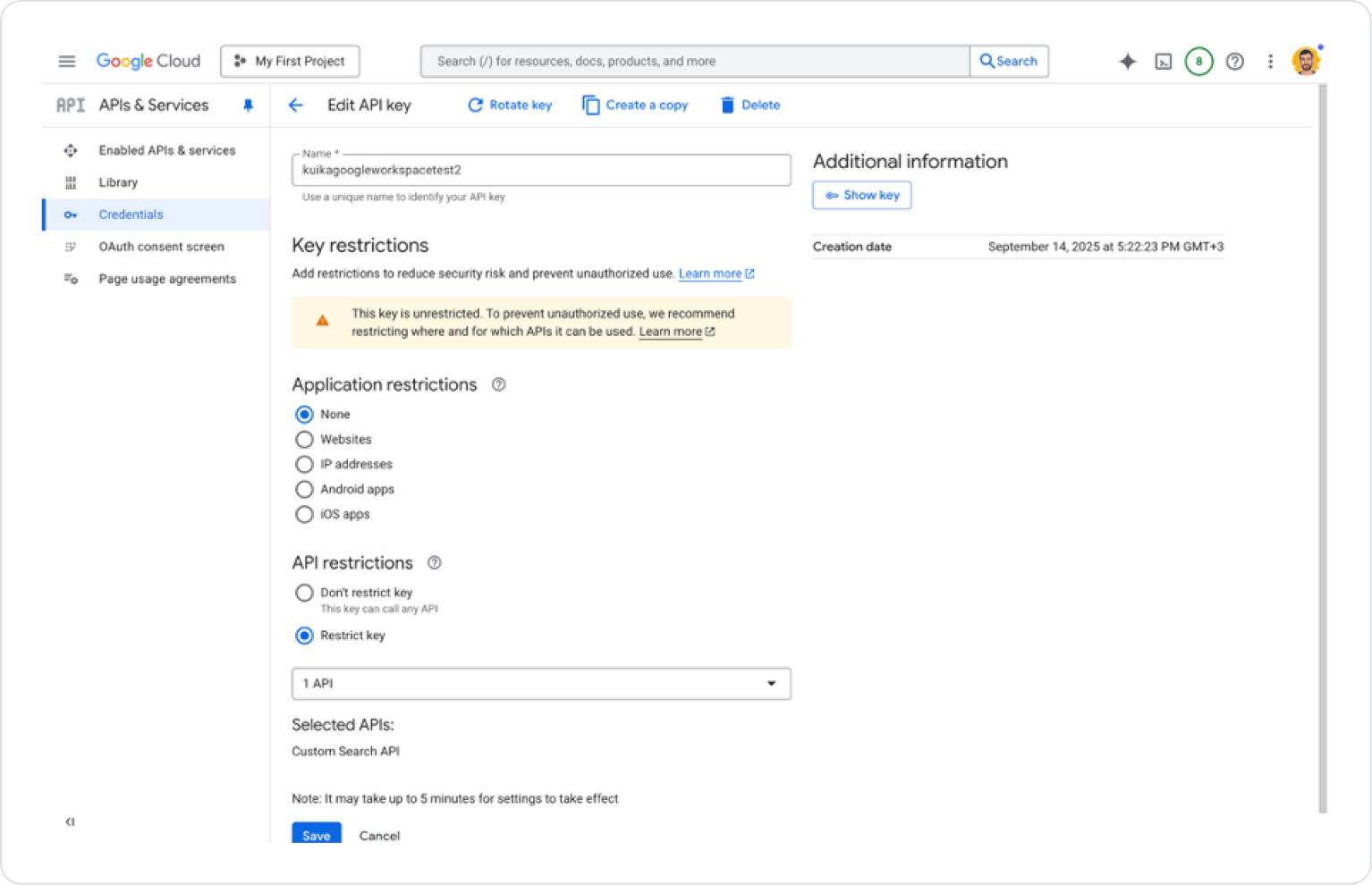Go back using the left arrow
This screenshot has width=1372, height=885.
click(x=296, y=105)
